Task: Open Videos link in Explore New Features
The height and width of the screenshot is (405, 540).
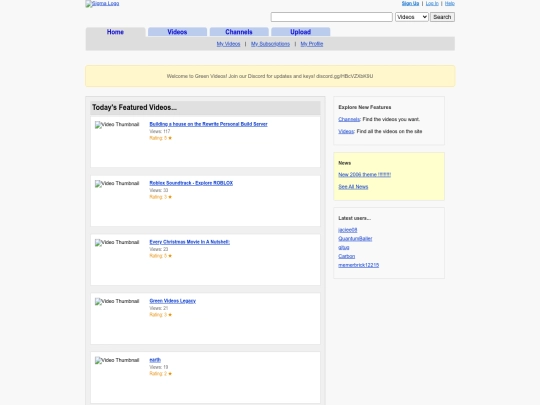Action: pyautogui.click(x=346, y=131)
